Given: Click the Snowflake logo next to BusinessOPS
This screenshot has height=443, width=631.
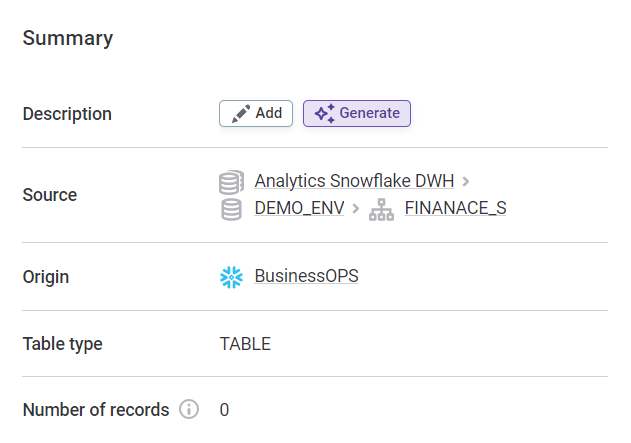Looking at the screenshot, I should [232, 277].
